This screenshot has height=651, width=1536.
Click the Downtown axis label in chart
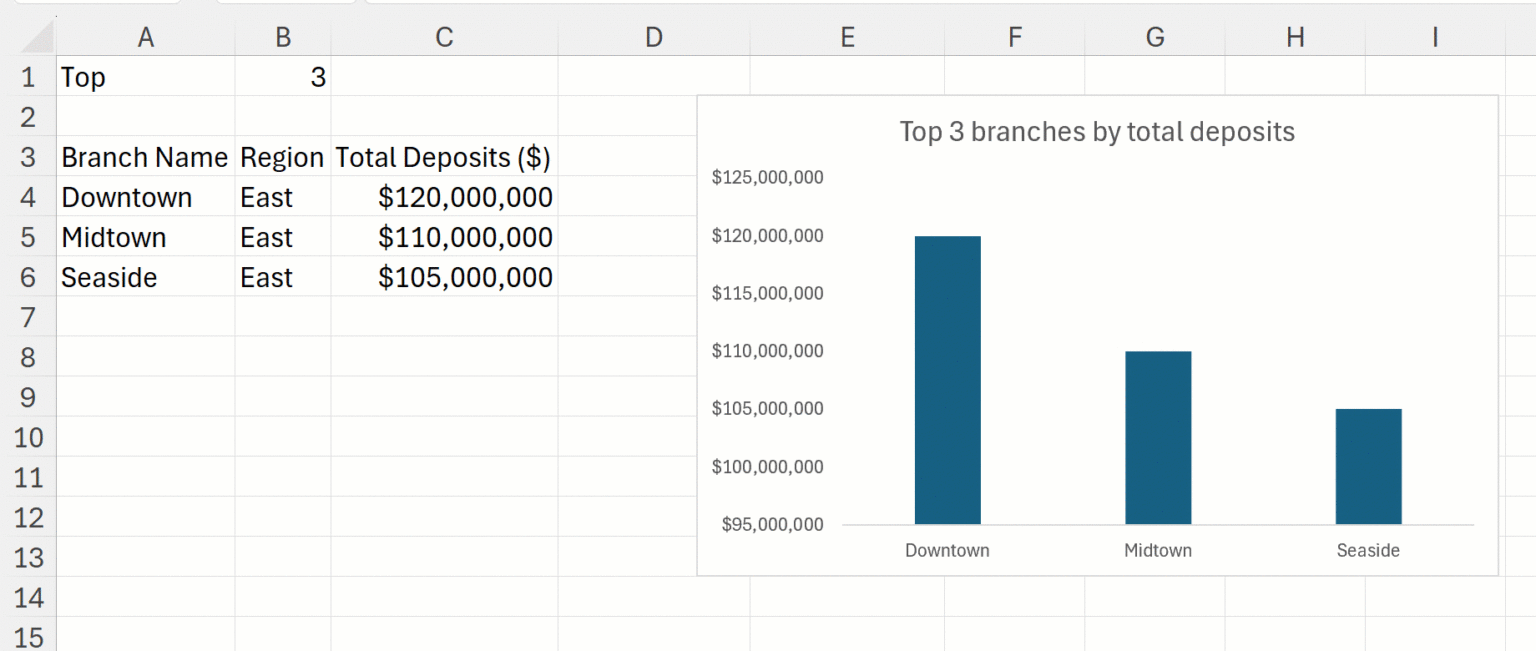(x=947, y=550)
